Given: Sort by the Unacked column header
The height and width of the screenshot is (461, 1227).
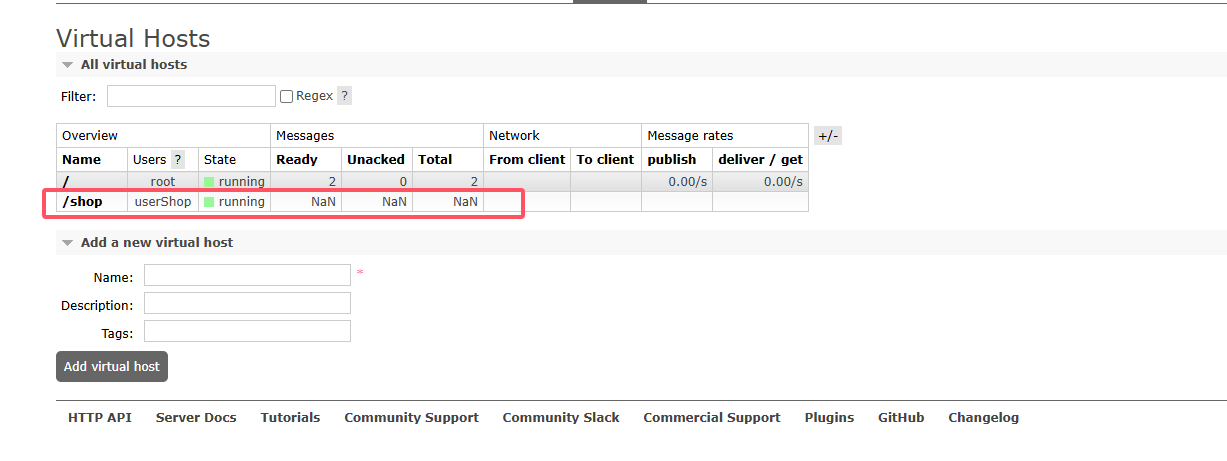Looking at the screenshot, I should coord(376,160).
